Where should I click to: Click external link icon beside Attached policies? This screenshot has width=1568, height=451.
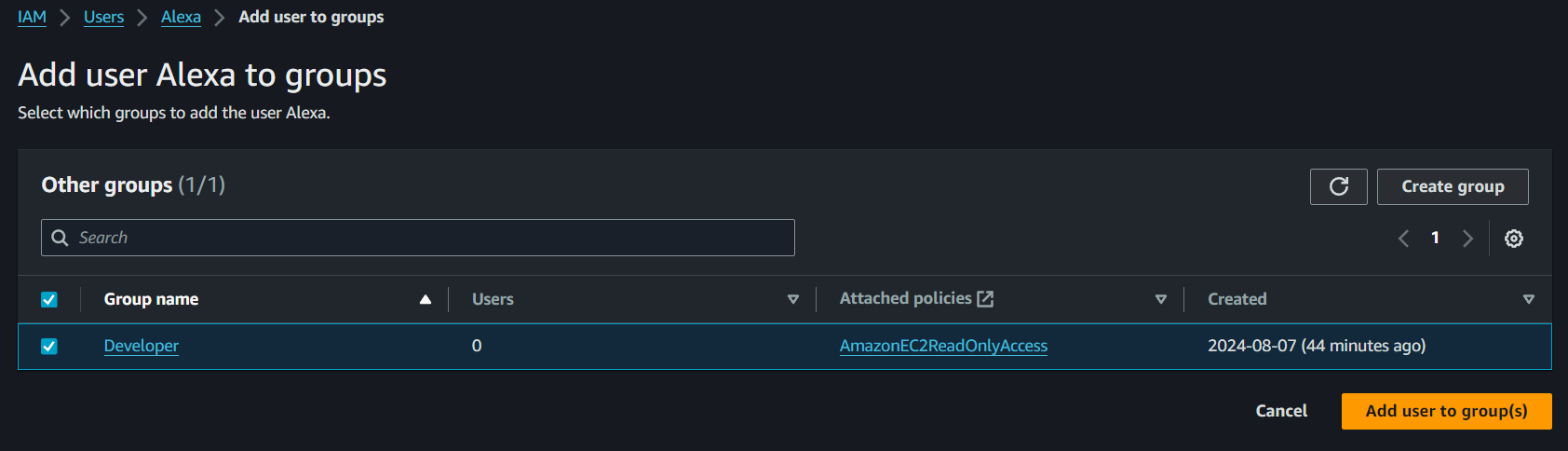point(985,299)
